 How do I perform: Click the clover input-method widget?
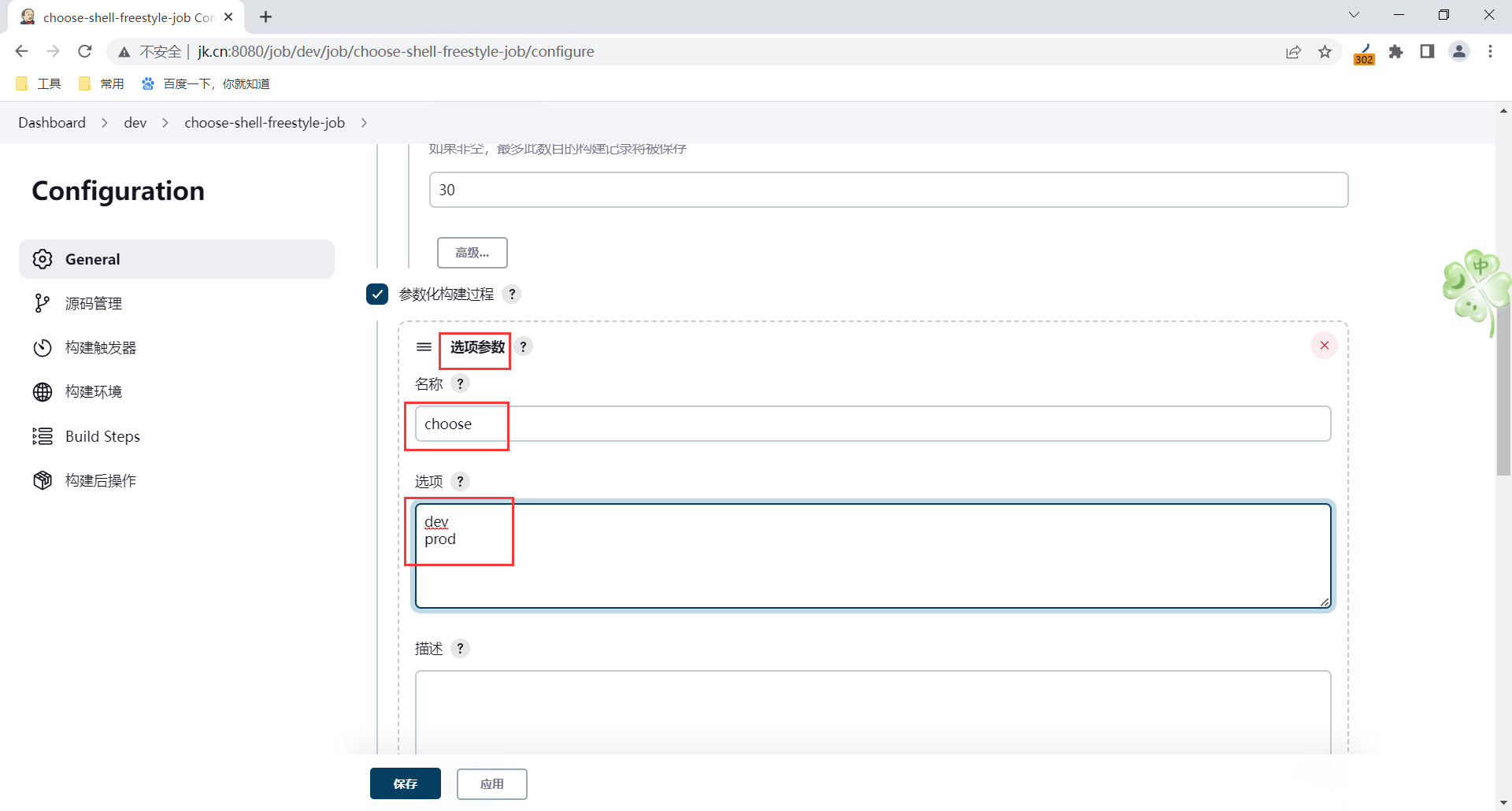click(1477, 292)
